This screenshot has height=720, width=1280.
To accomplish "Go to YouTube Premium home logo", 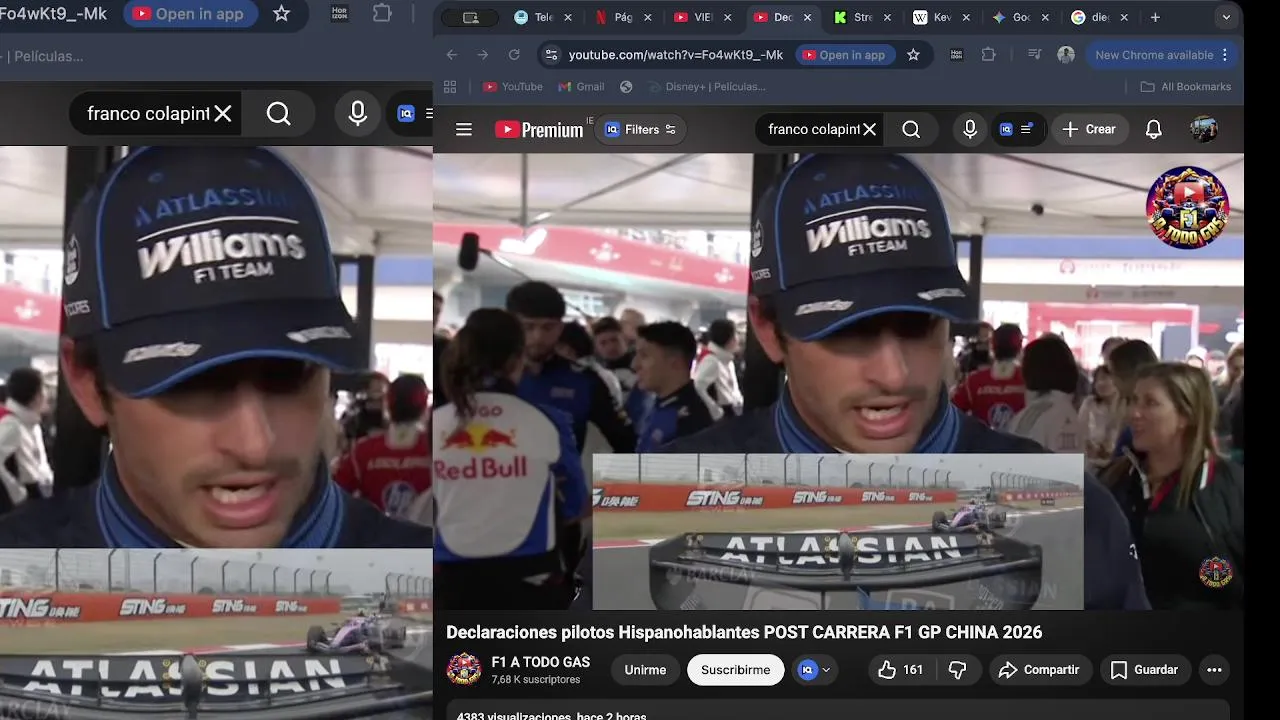I will coord(539,129).
